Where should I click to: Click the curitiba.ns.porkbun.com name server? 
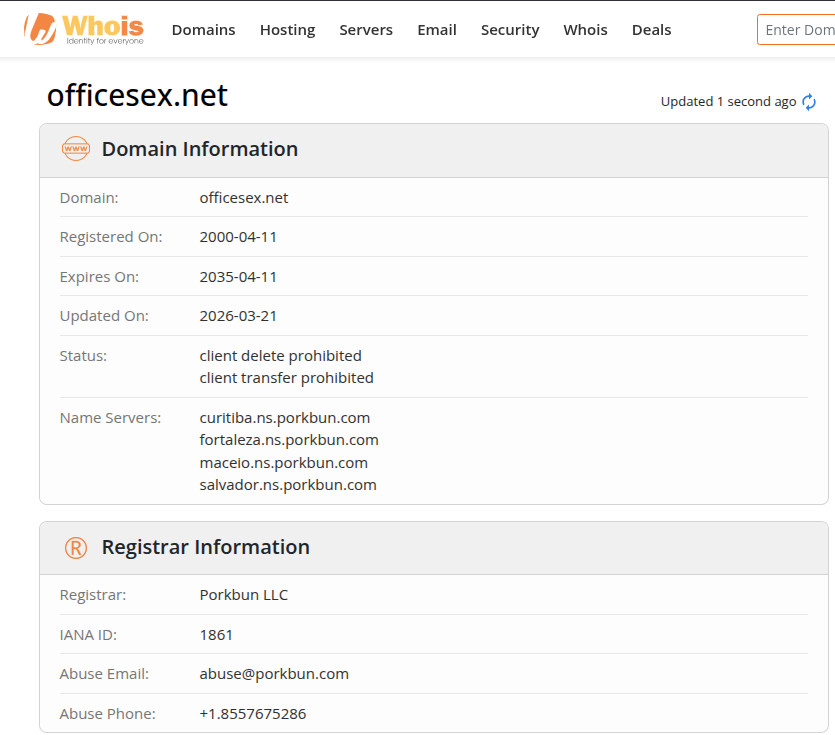click(x=285, y=418)
